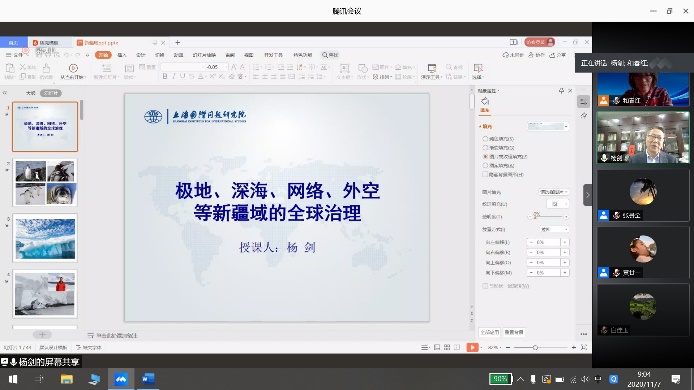Adjust the transparency slider in fill pane
The height and width of the screenshot is (390, 694).
(x=548, y=217)
